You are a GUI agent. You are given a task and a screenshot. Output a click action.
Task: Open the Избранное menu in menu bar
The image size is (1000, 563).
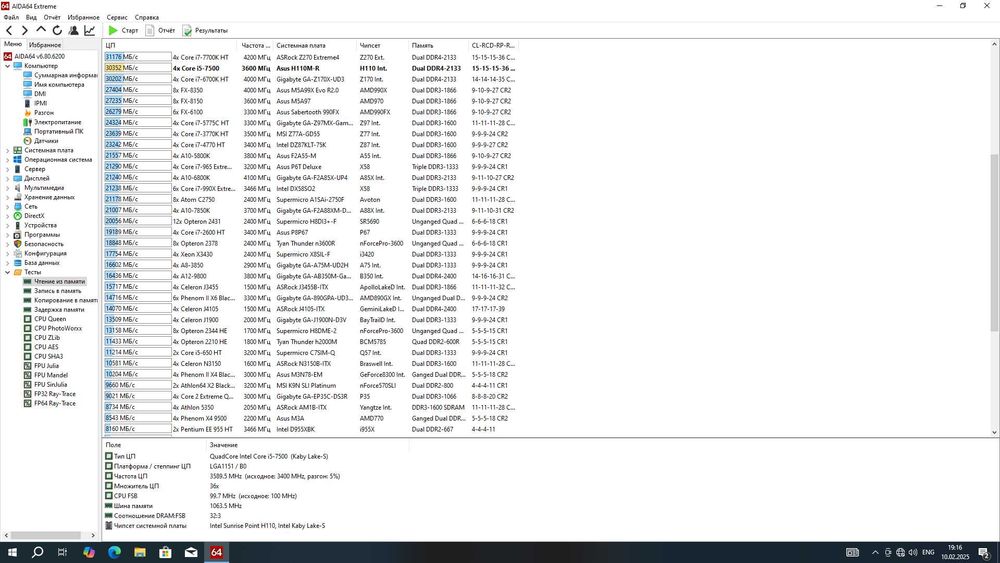pos(84,17)
